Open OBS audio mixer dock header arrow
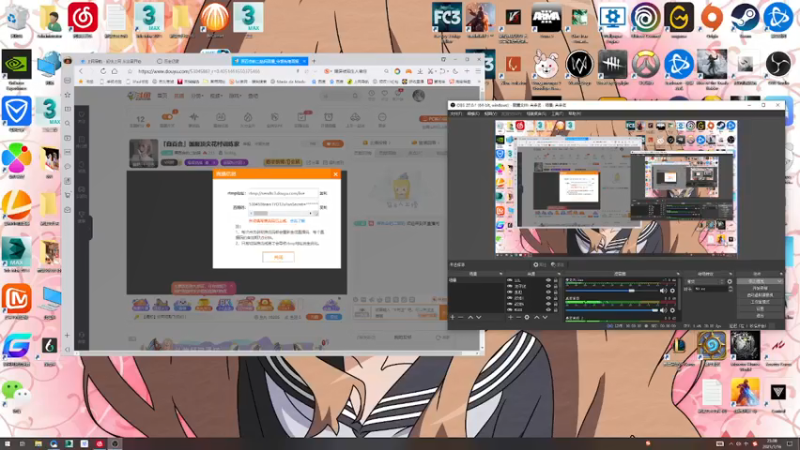The height and width of the screenshot is (450, 800). 679,274
